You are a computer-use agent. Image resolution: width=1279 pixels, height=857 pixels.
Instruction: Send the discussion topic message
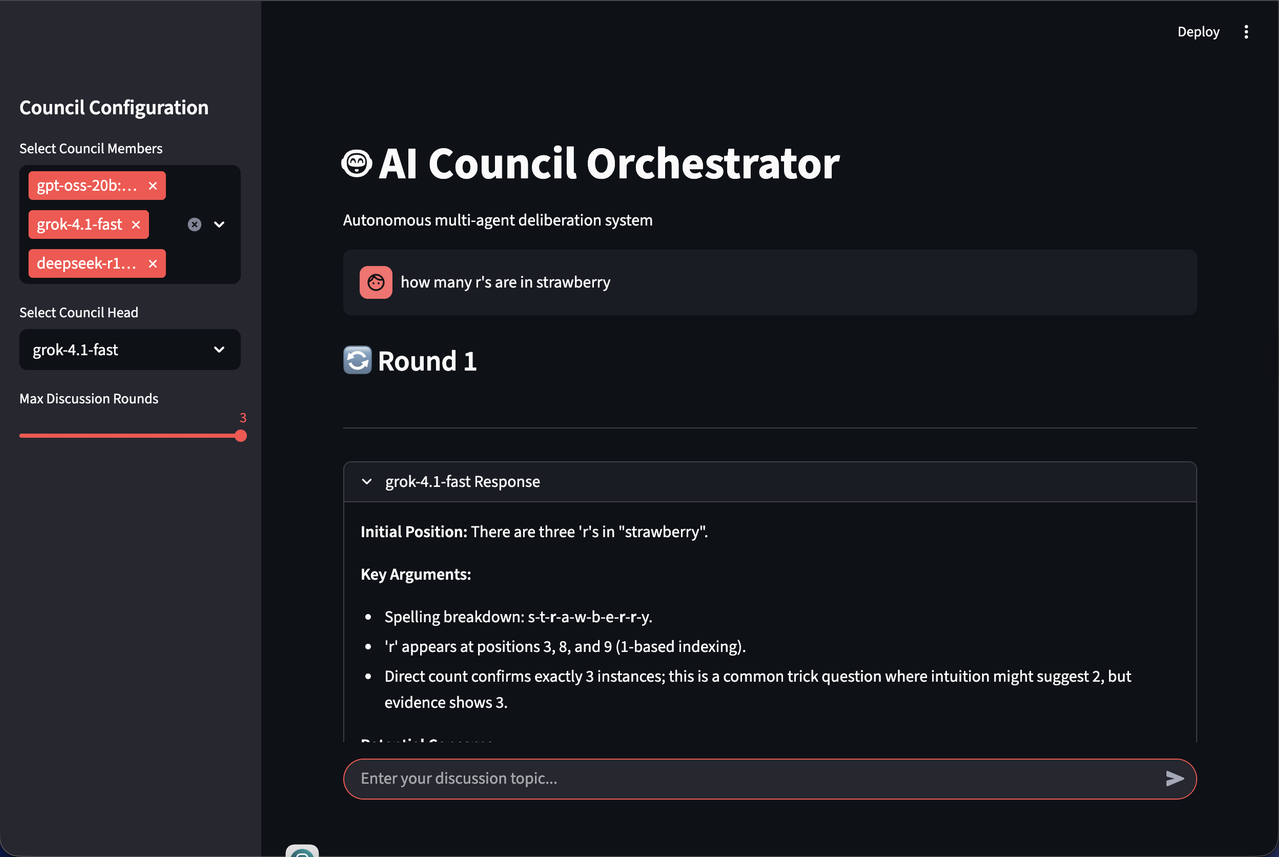1175,779
